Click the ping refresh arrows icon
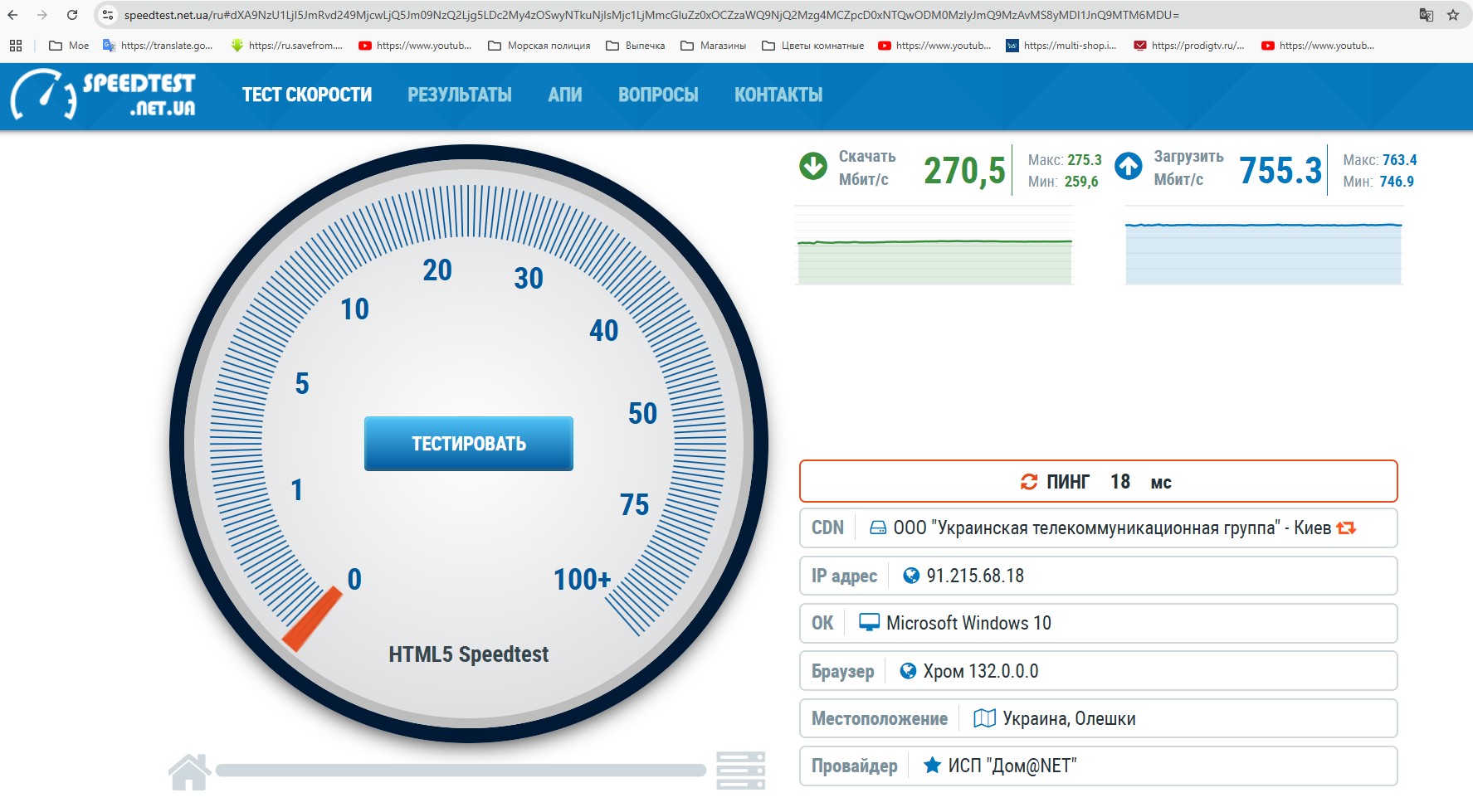 point(1029,482)
